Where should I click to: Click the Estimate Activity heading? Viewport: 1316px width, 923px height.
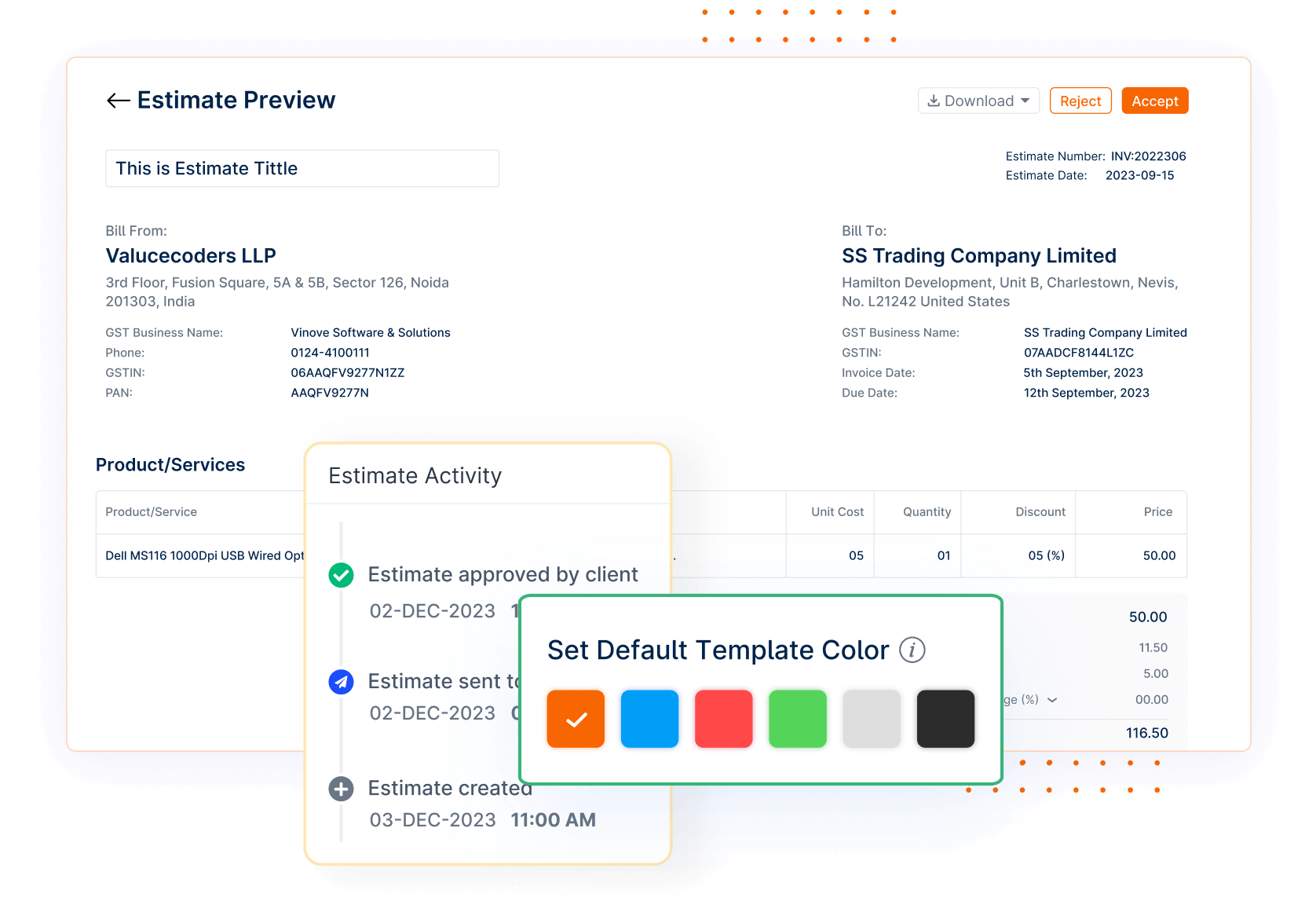(415, 476)
